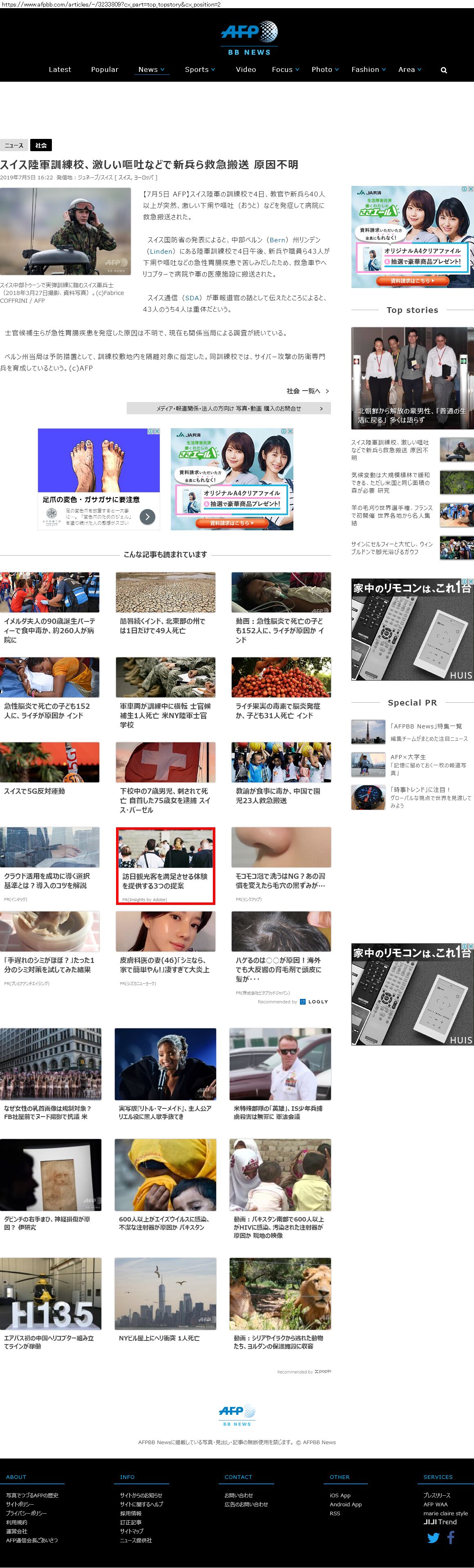Go to the Latest tab
Screen dimensions: 474x1568
pos(60,70)
